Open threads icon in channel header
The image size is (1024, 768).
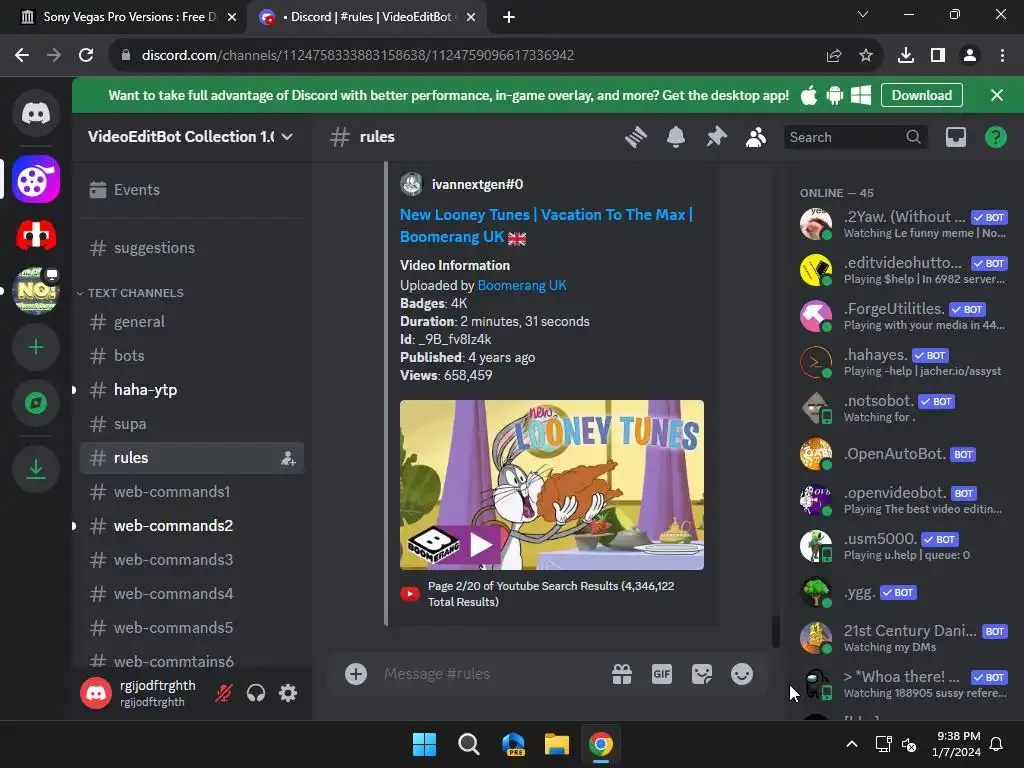[x=635, y=137]
